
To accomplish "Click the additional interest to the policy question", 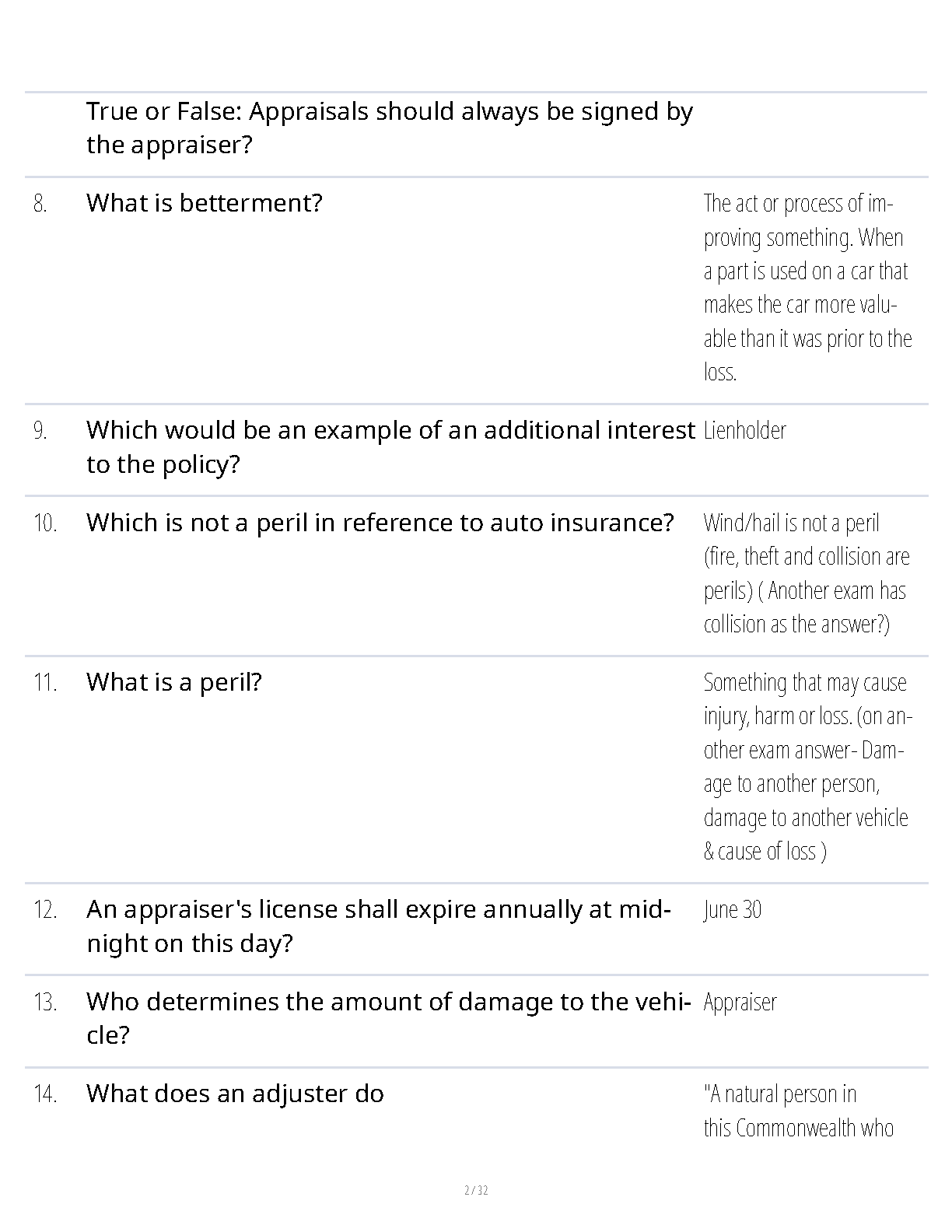I will coord(389,447).
